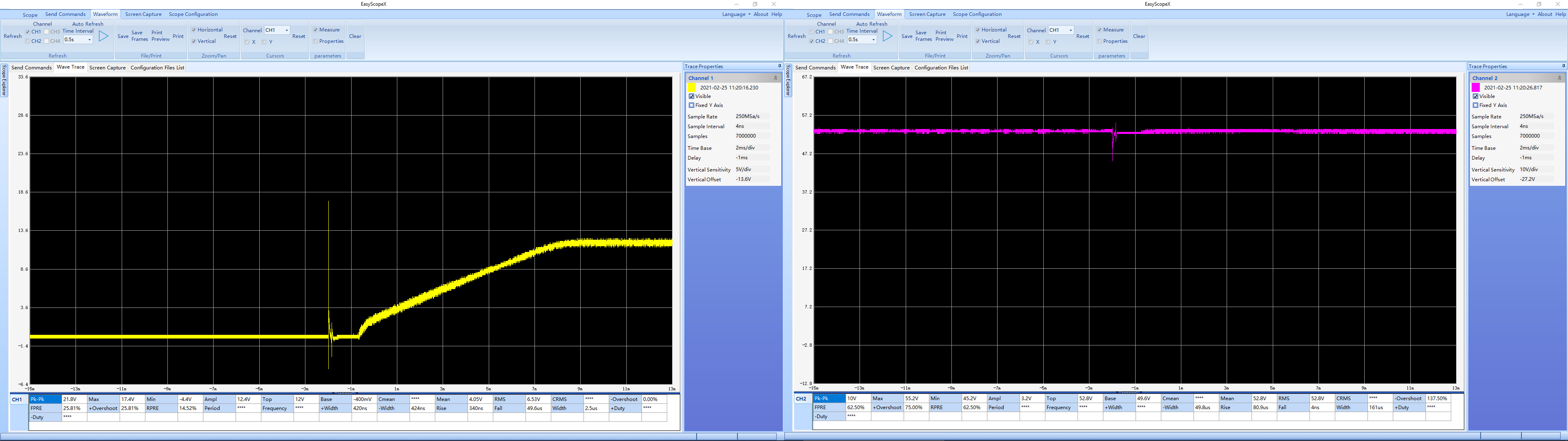Open Scope Explorer side tab beside yellow waveform
Viewport: 1568px width, 441px height.
(x=4, y=80)
